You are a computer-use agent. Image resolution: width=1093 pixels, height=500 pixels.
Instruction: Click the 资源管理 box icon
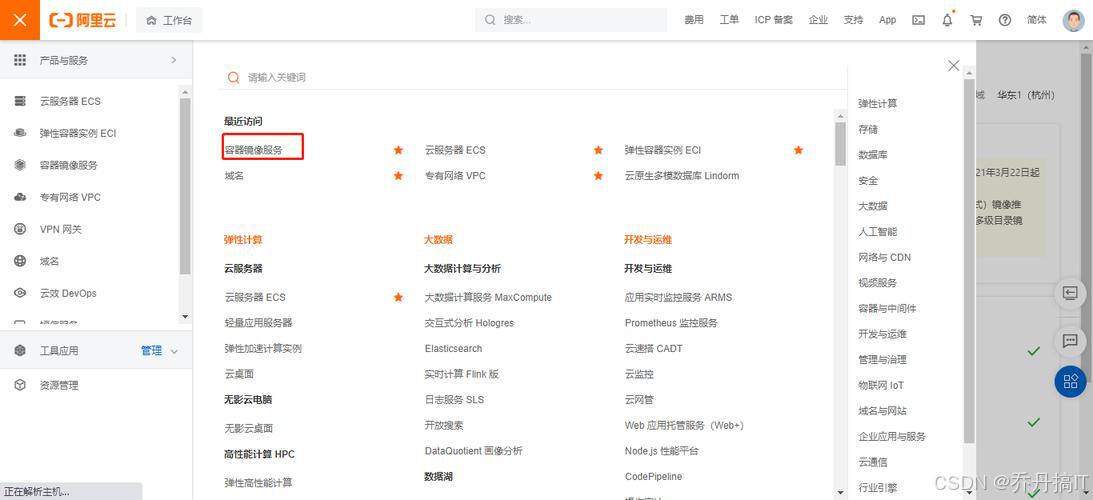20,385
